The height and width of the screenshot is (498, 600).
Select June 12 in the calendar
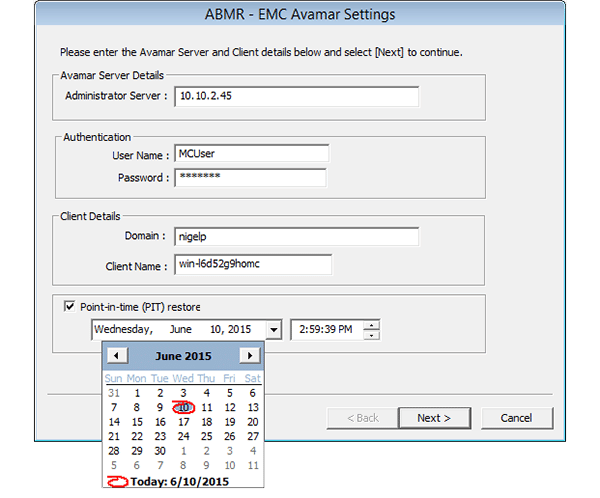click(x=230, y=408)
